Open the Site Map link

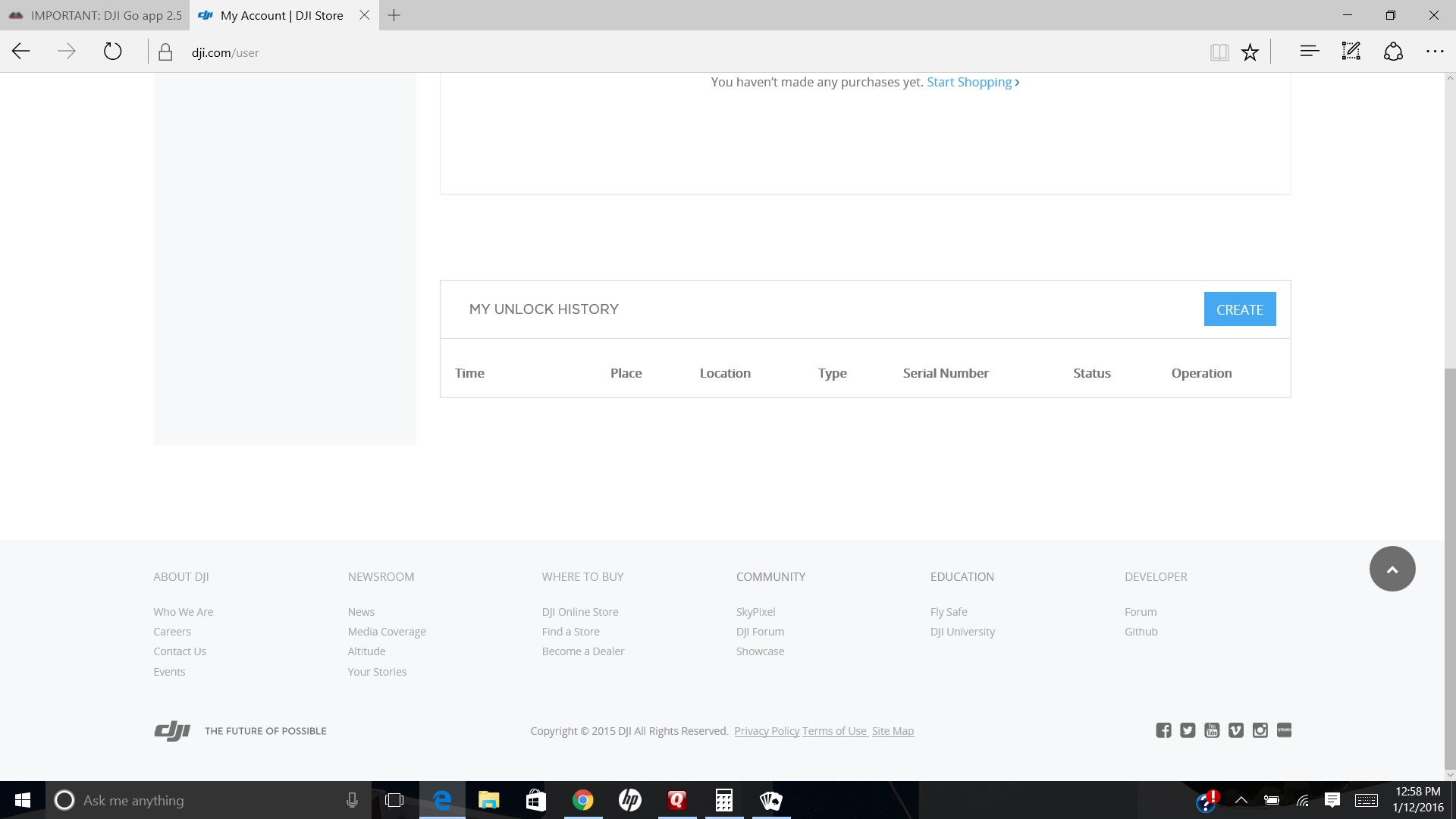pyautogui.click(x=893, y=731)
